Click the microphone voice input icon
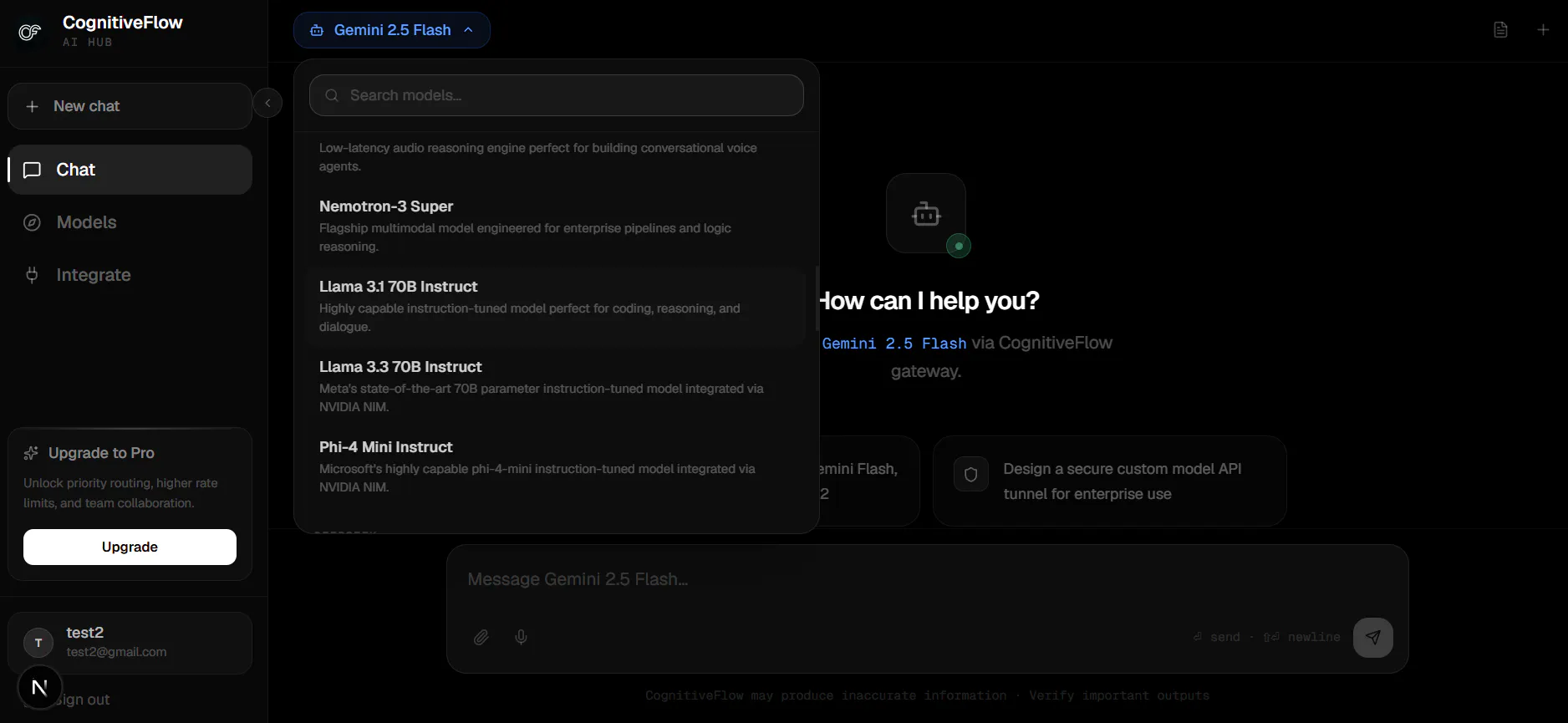Viewport: 1568px width, 723px height. [x=521, y=637]
